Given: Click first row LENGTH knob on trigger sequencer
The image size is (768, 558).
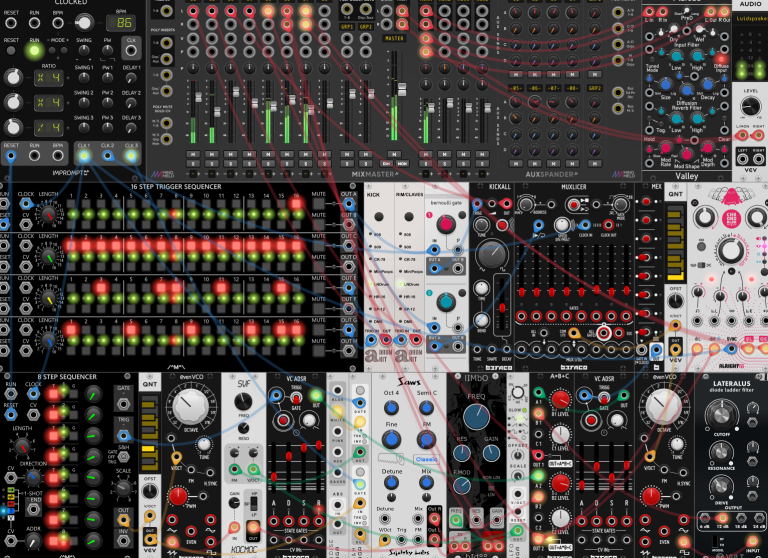Looking at the screenshot, I should coord(48,214).
